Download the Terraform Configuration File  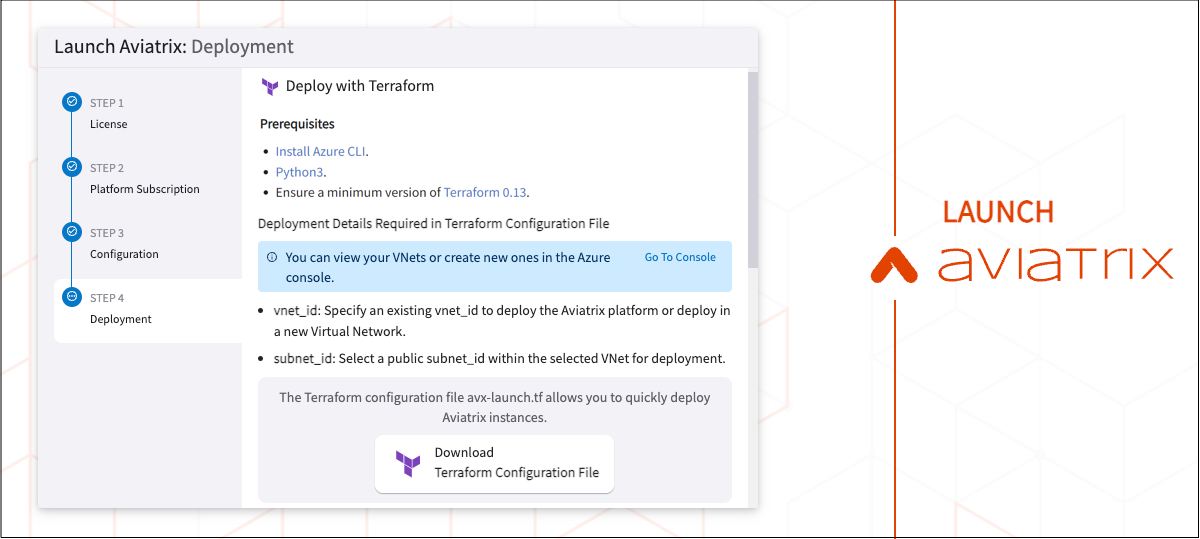tap(494, 463)
